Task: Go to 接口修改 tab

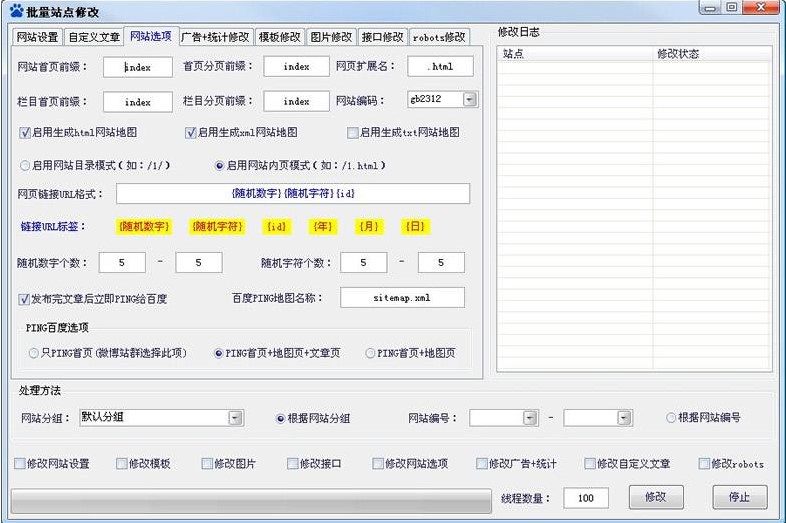Action: click(382, 37)
